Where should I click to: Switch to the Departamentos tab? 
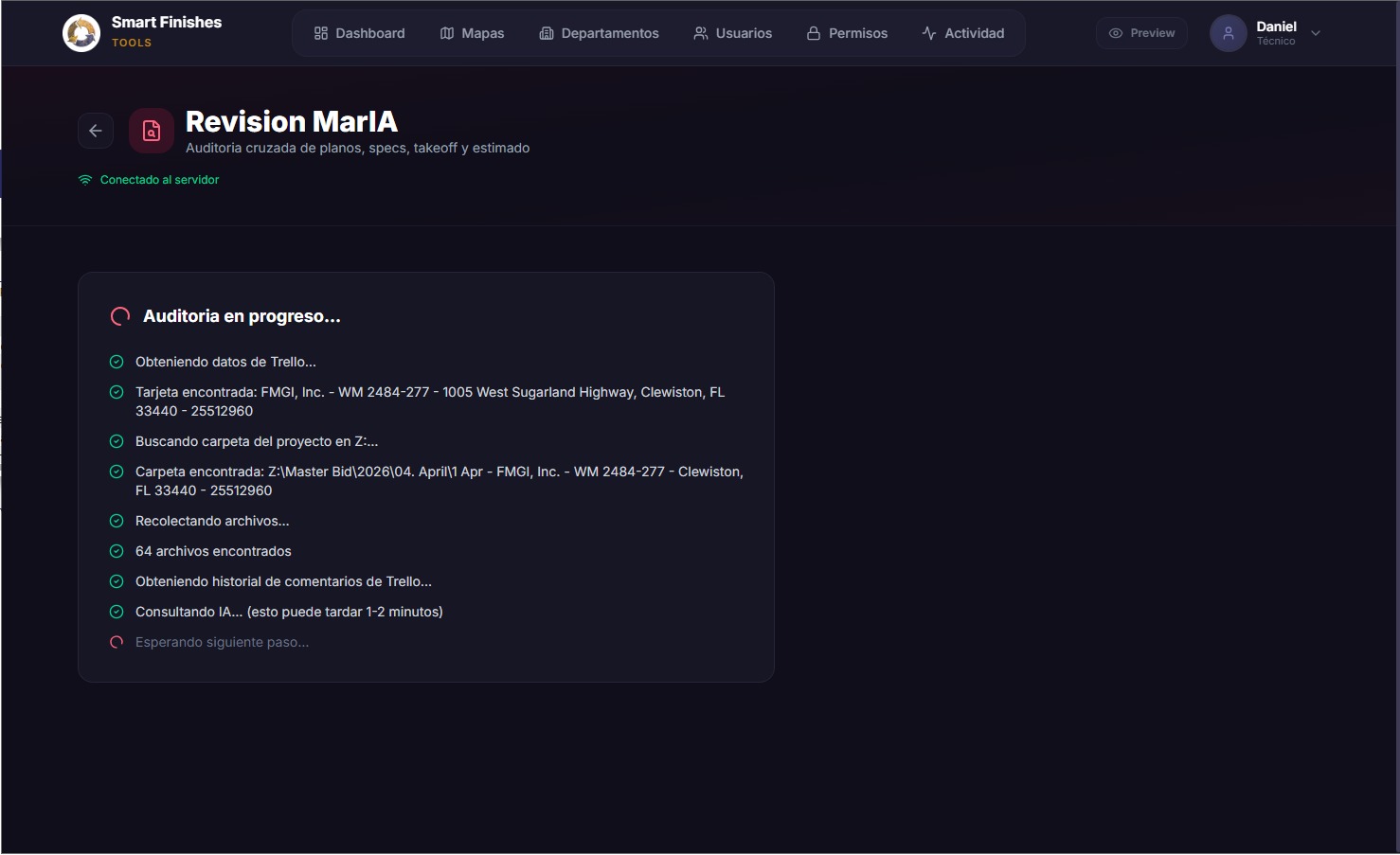599,33
